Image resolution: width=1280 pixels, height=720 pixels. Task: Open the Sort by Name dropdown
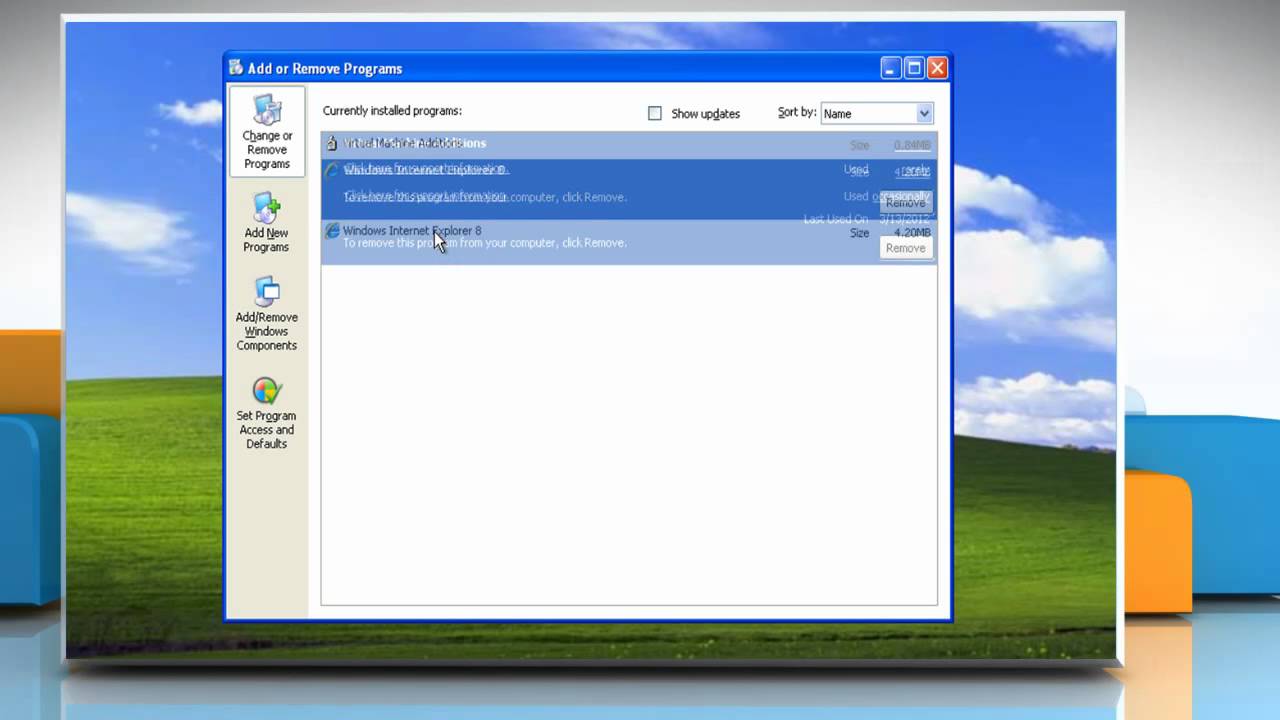(877, 113)
